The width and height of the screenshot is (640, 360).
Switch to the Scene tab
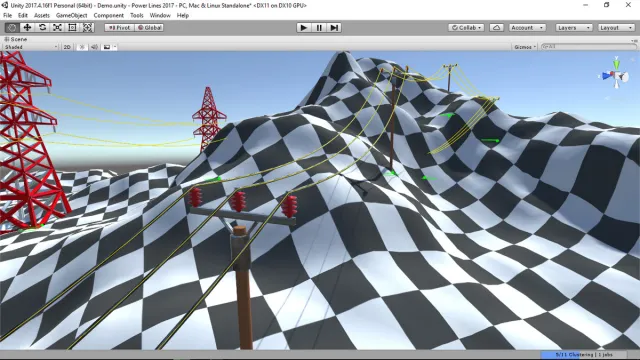tap(16, 39)
